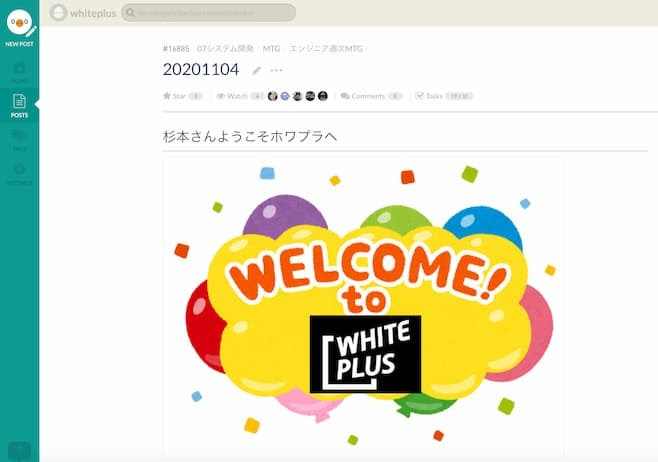Click the first watcher avatar
This screenshot has width=658, height=462.
click(x=273, y=96)
